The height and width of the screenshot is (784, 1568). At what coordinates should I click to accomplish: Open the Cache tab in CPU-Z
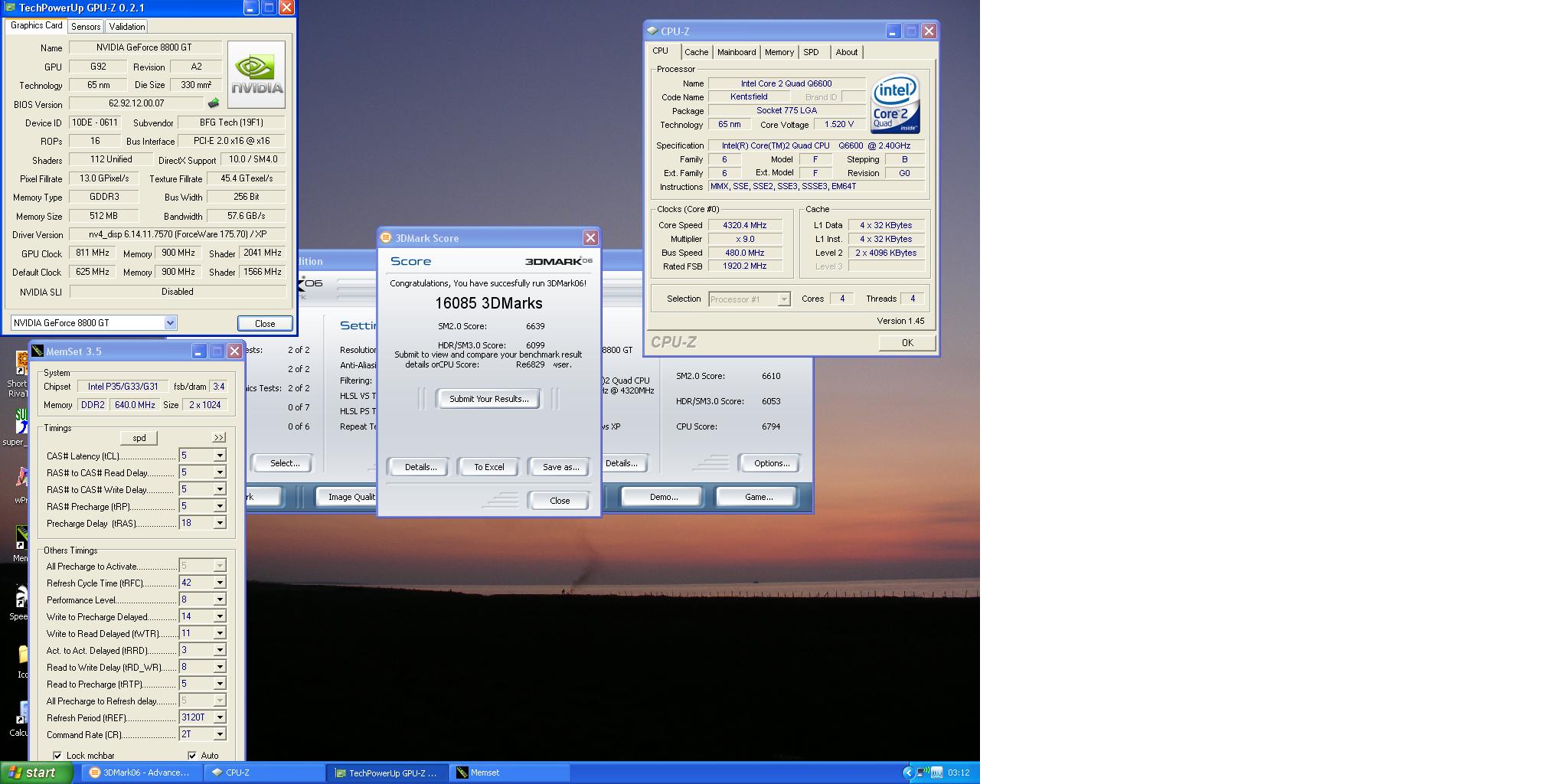click(696, 52)
